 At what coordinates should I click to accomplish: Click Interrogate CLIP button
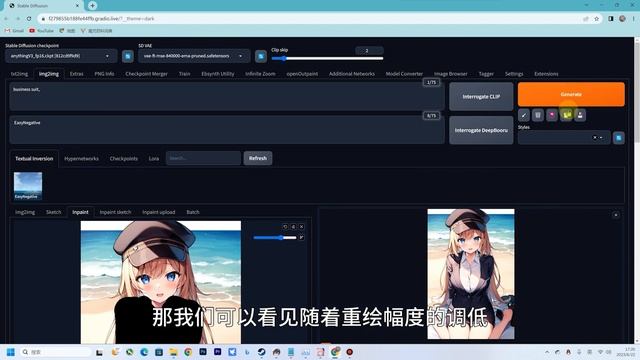point(481,97)
